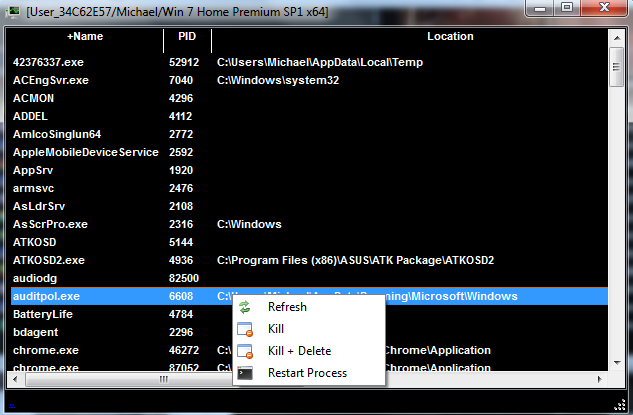The height and width of the screenshot is (415, 633).
Task: Choose Restart Process from context menu
Action: (309, 373)
